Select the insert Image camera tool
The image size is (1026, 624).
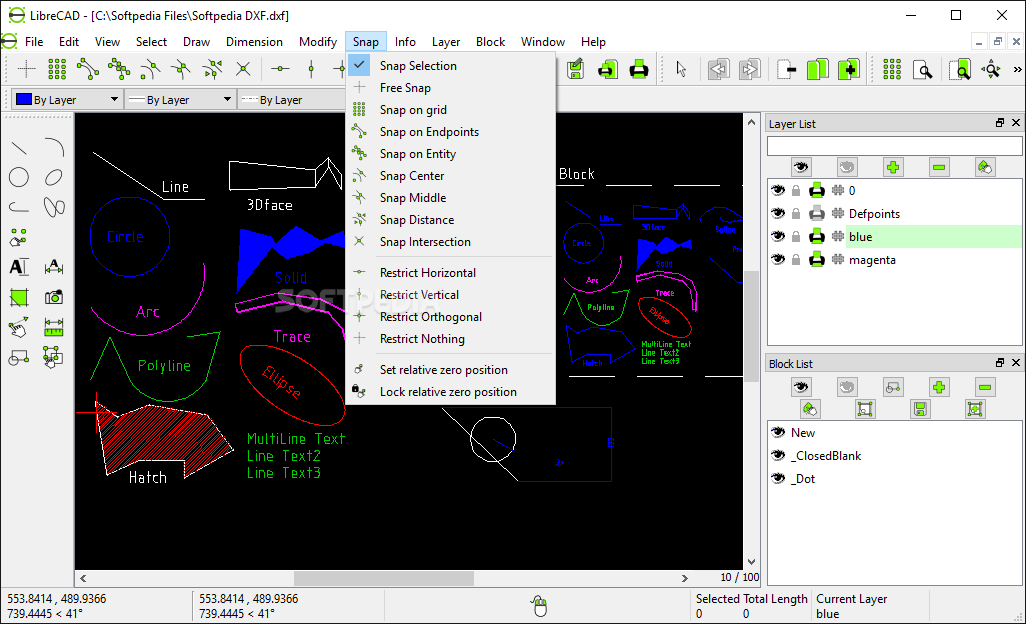pos(54,297)
